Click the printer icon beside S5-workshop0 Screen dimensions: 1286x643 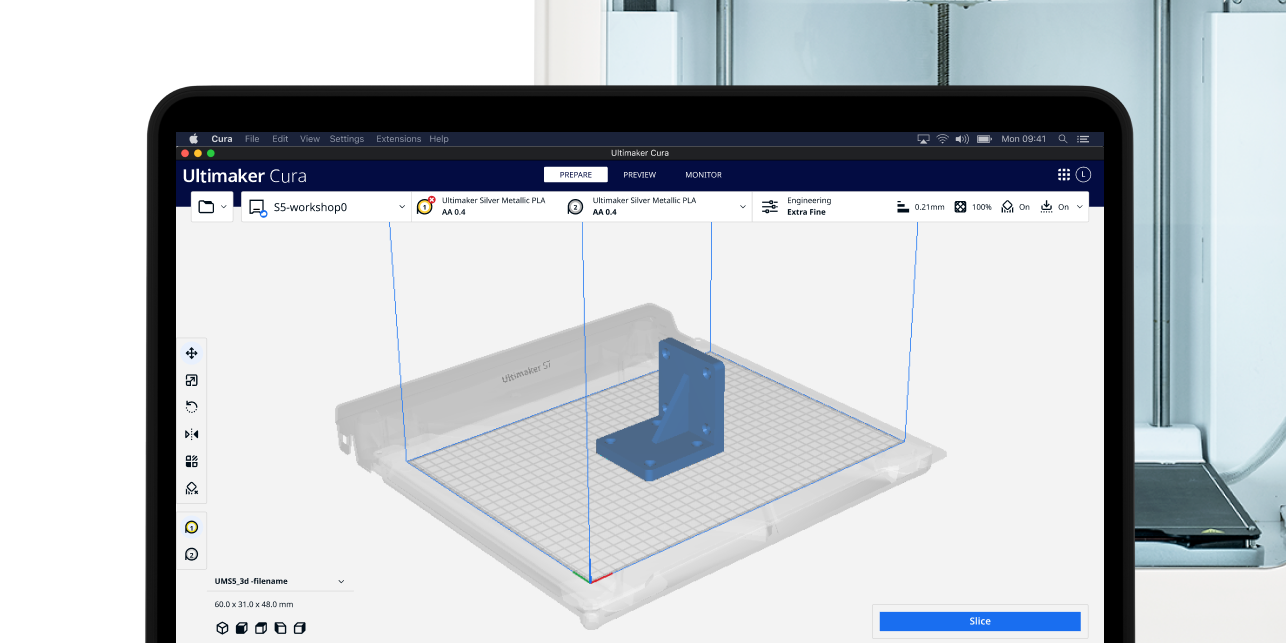click(257, 207)
